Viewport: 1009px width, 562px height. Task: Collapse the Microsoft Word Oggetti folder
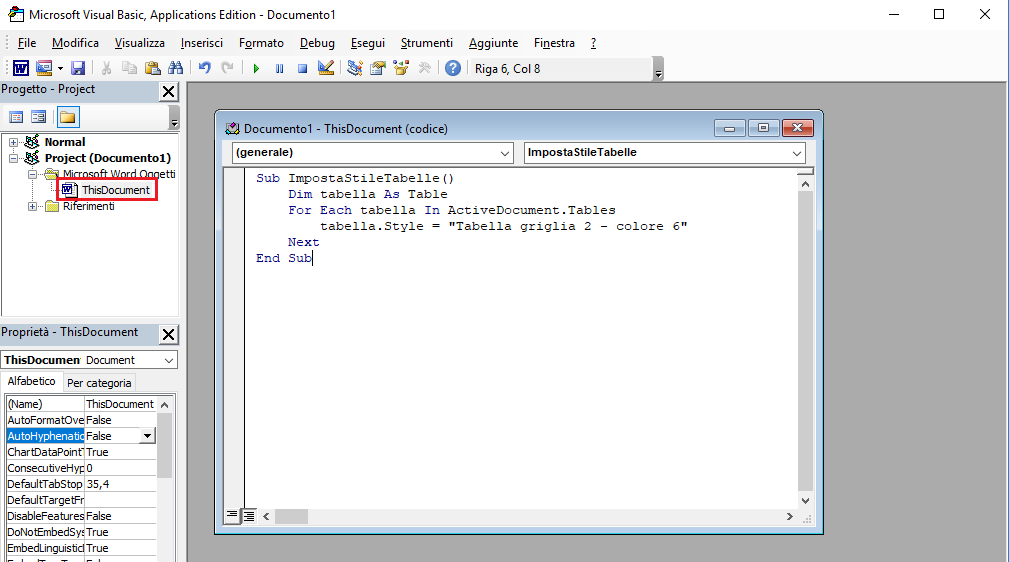point(32,174)
